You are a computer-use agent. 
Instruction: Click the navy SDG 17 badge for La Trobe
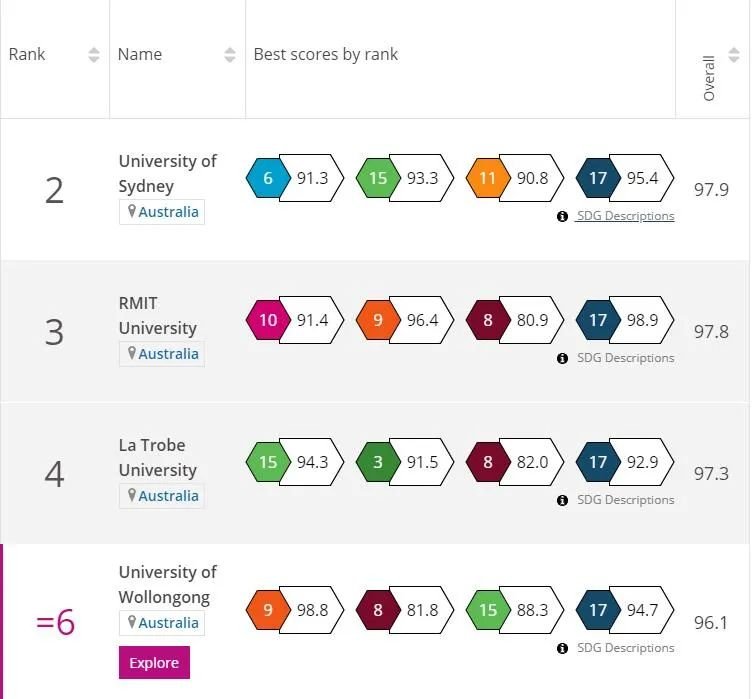(x=598, y=462)
